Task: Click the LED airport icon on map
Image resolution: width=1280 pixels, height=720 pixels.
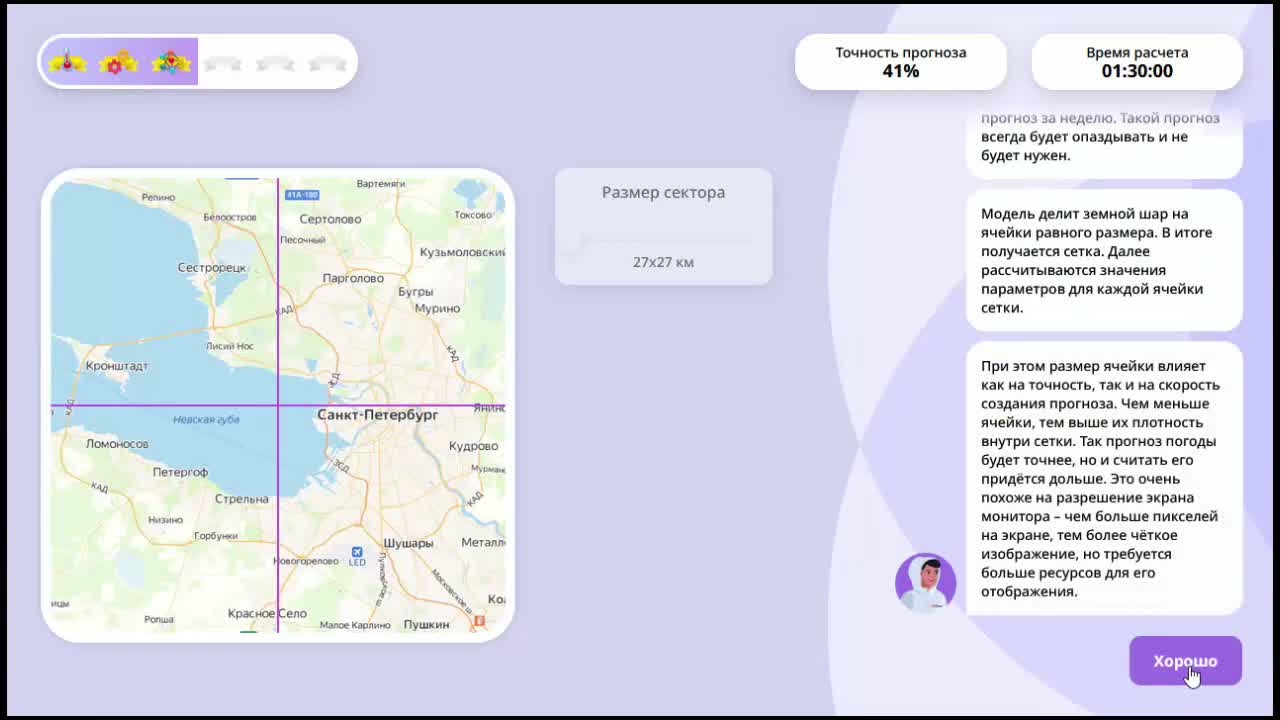Action: pyautogui.click(x=357, y=551)
